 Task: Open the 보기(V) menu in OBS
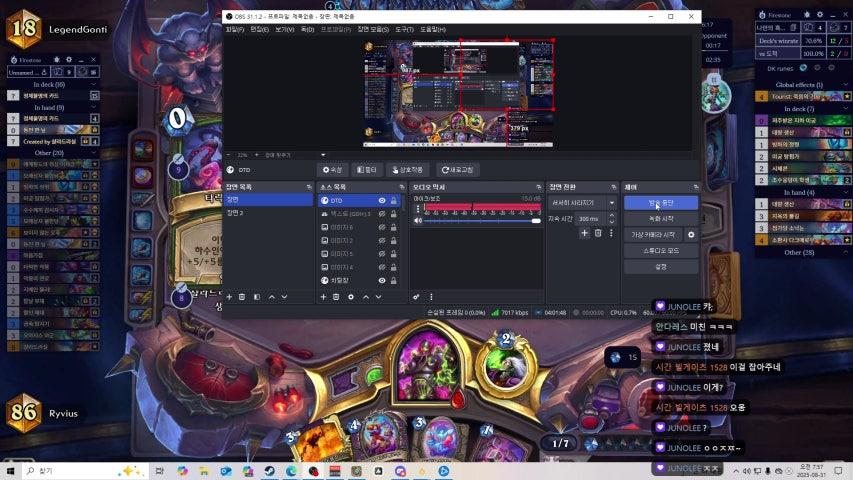(x=285, y=29)
